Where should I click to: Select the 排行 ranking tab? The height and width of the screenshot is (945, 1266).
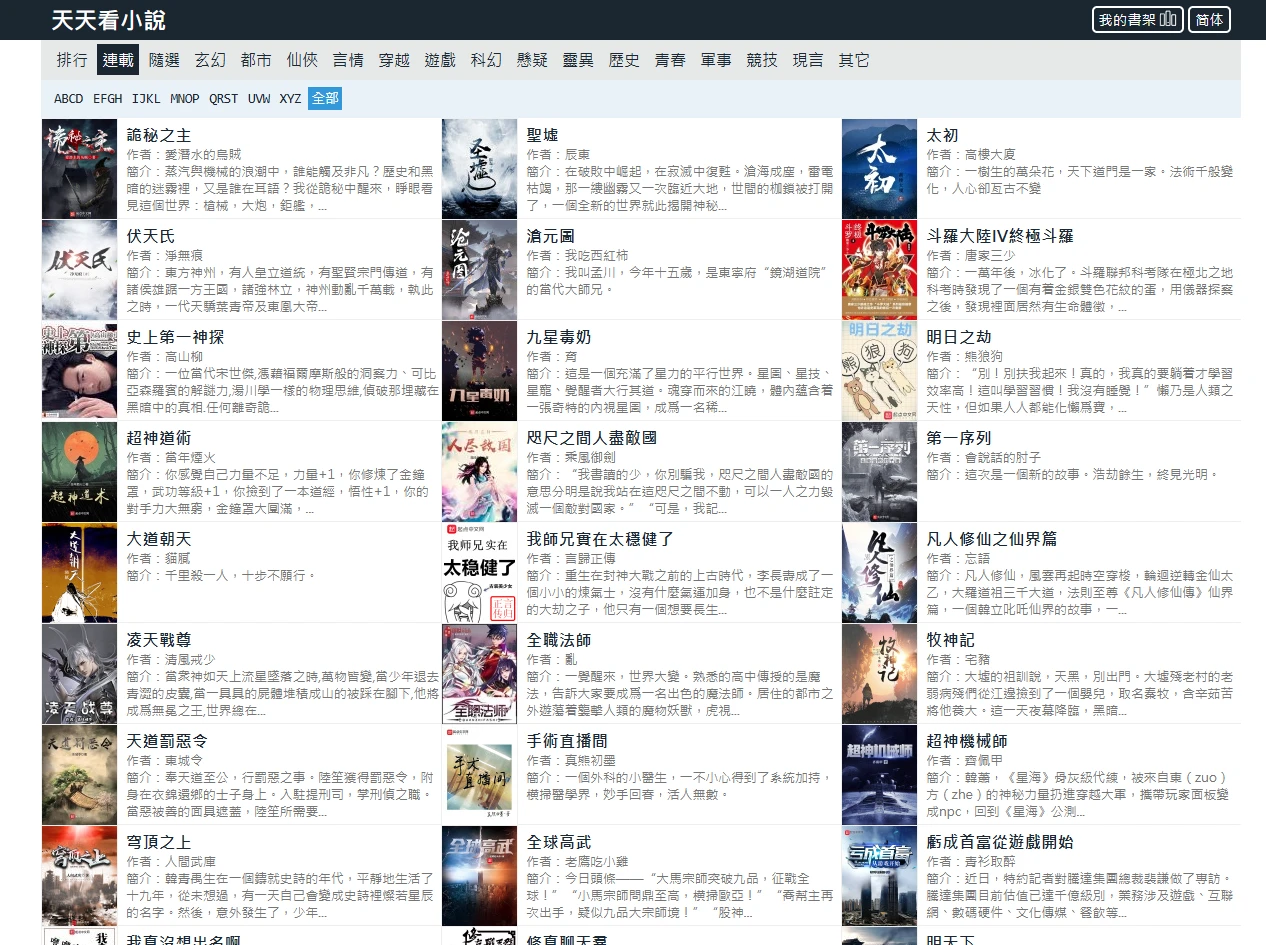[x=72, y=60]
